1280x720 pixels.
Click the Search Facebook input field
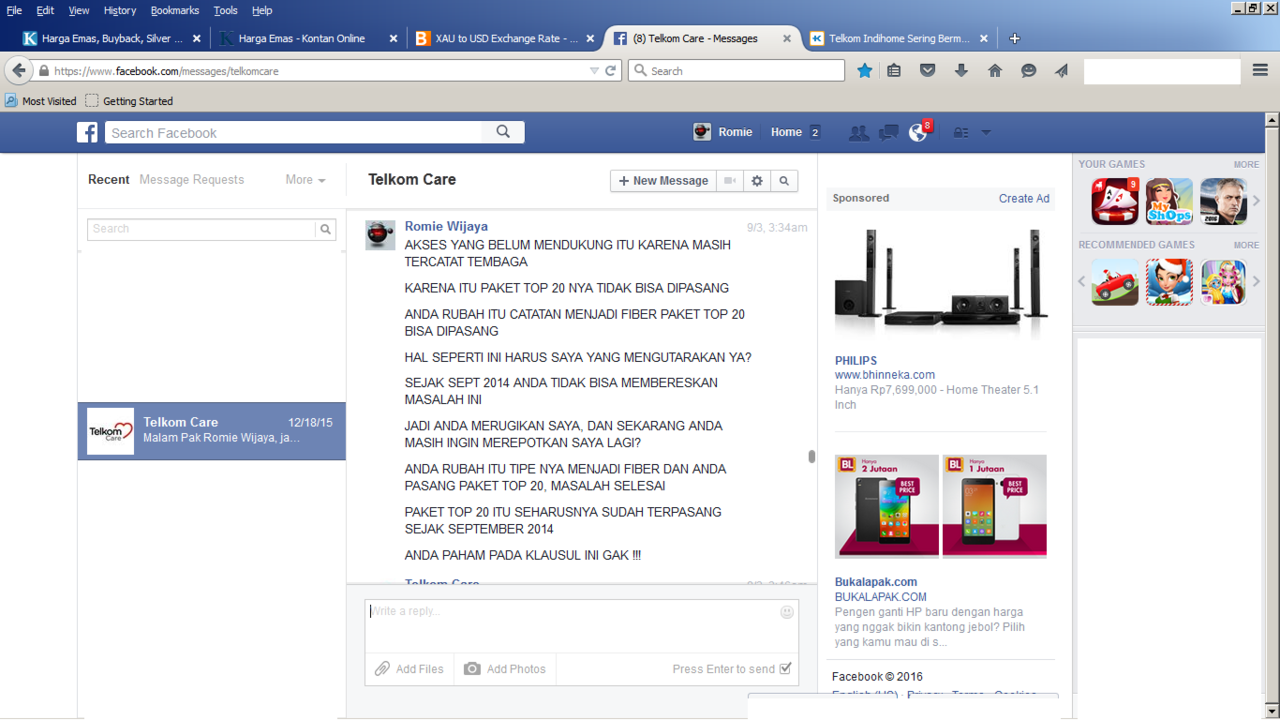click(x=294, y=132)
